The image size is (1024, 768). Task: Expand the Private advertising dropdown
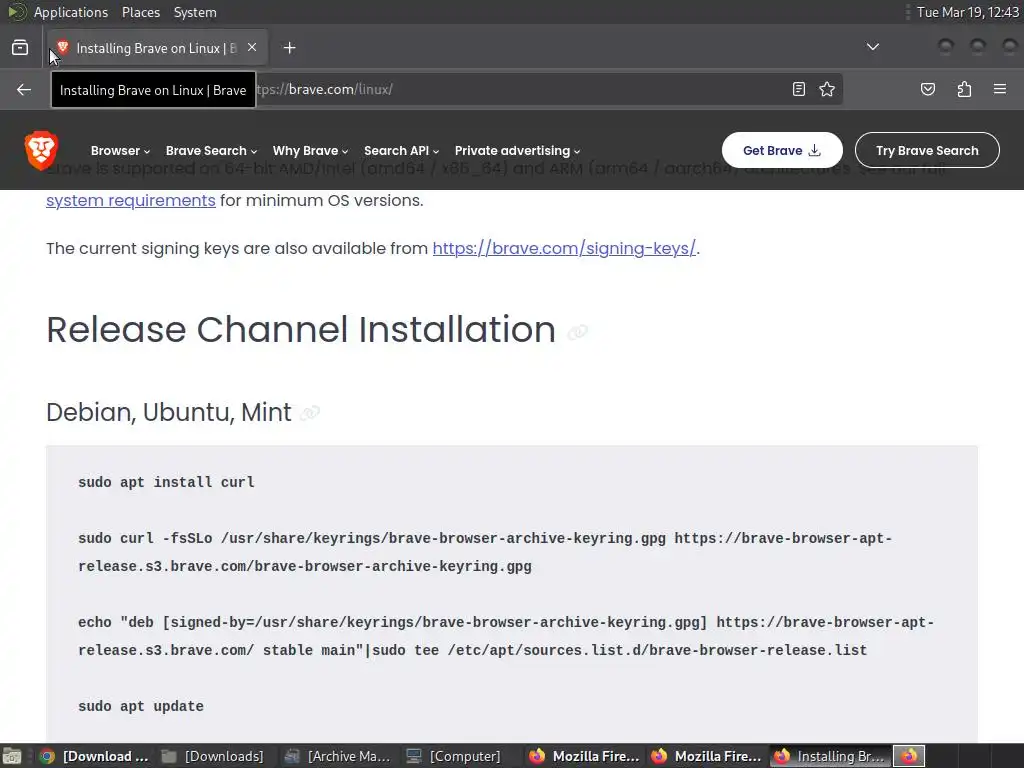tap(517, 151)
